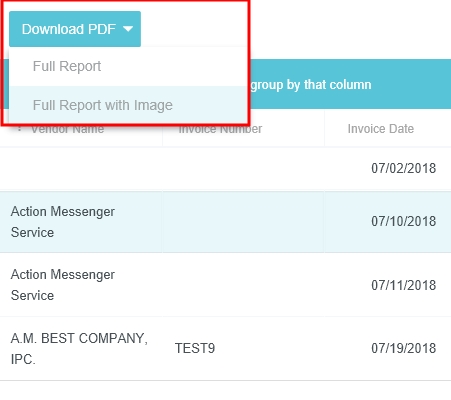The height and width of the screenshot is (400, 451).
Task: Click empty invoice number cell beside 07/11/2018
Action: pyautogui.click(x=243, y=285)
